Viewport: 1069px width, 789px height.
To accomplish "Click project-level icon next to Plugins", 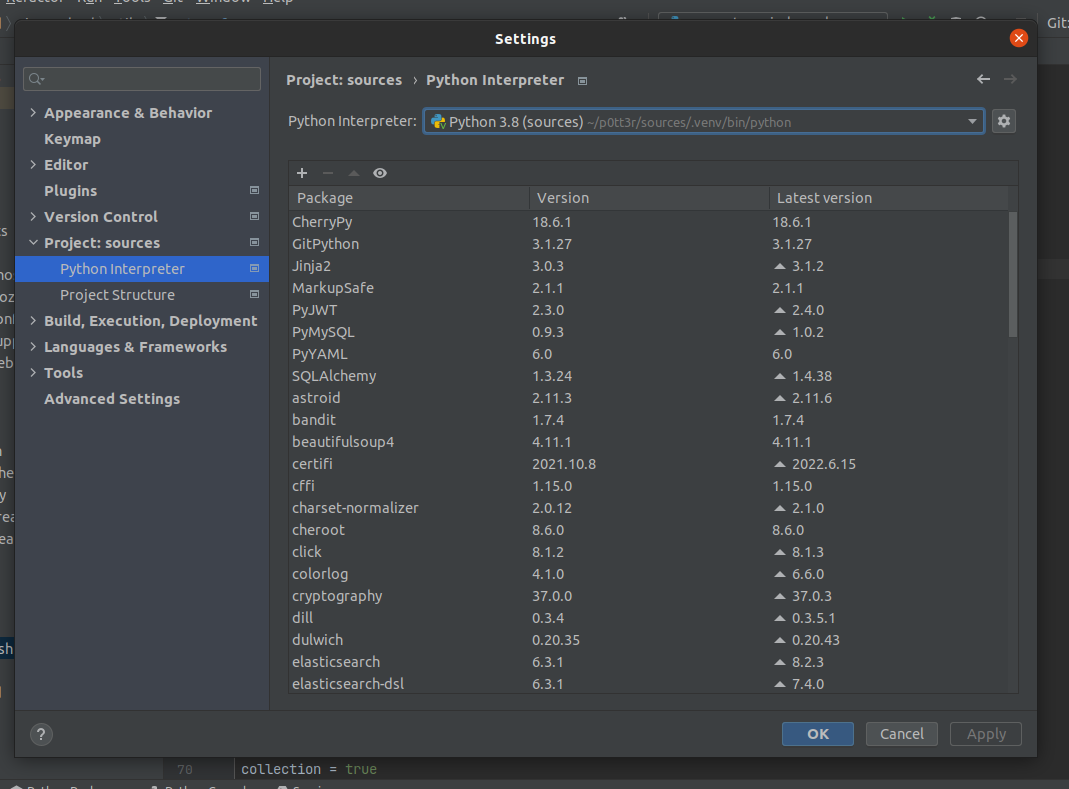I will (x=254, y=190).
